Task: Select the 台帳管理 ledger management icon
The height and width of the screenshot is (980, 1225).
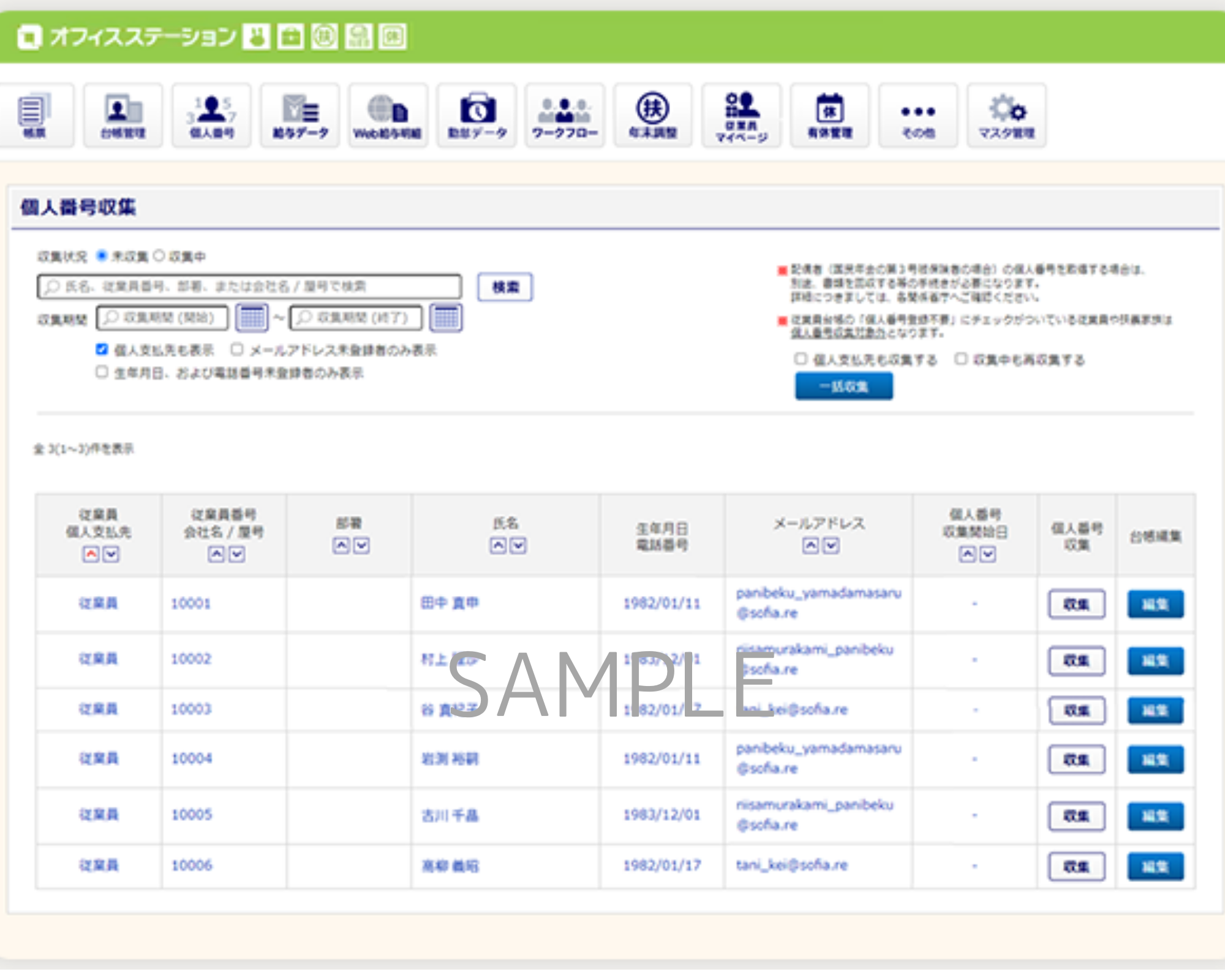Action: pyautogui.click(x=123, y=116)
